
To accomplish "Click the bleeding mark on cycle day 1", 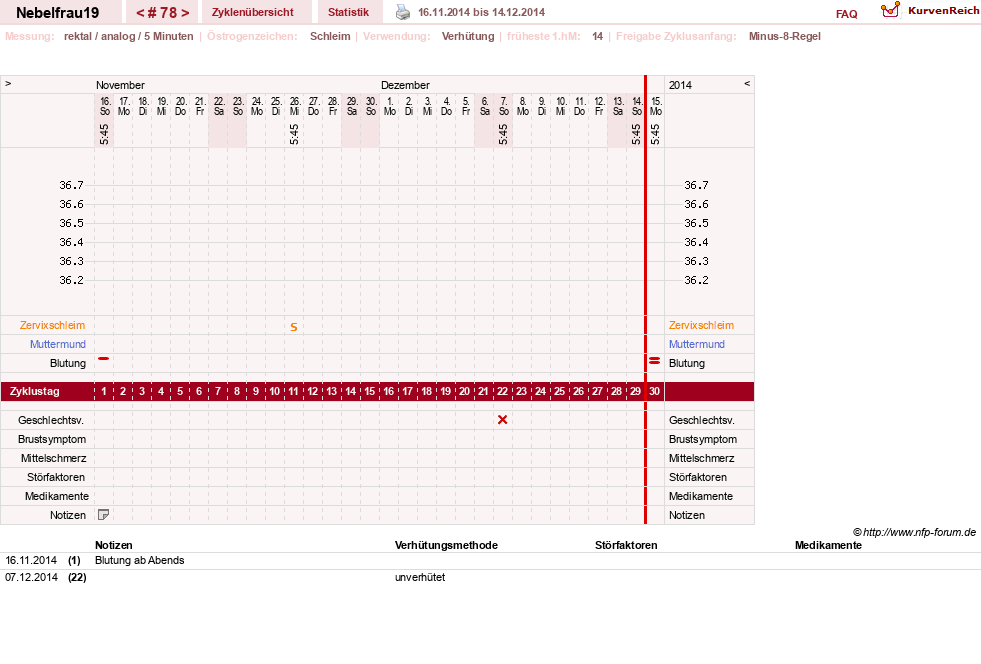I will click(x=104, y=359).
